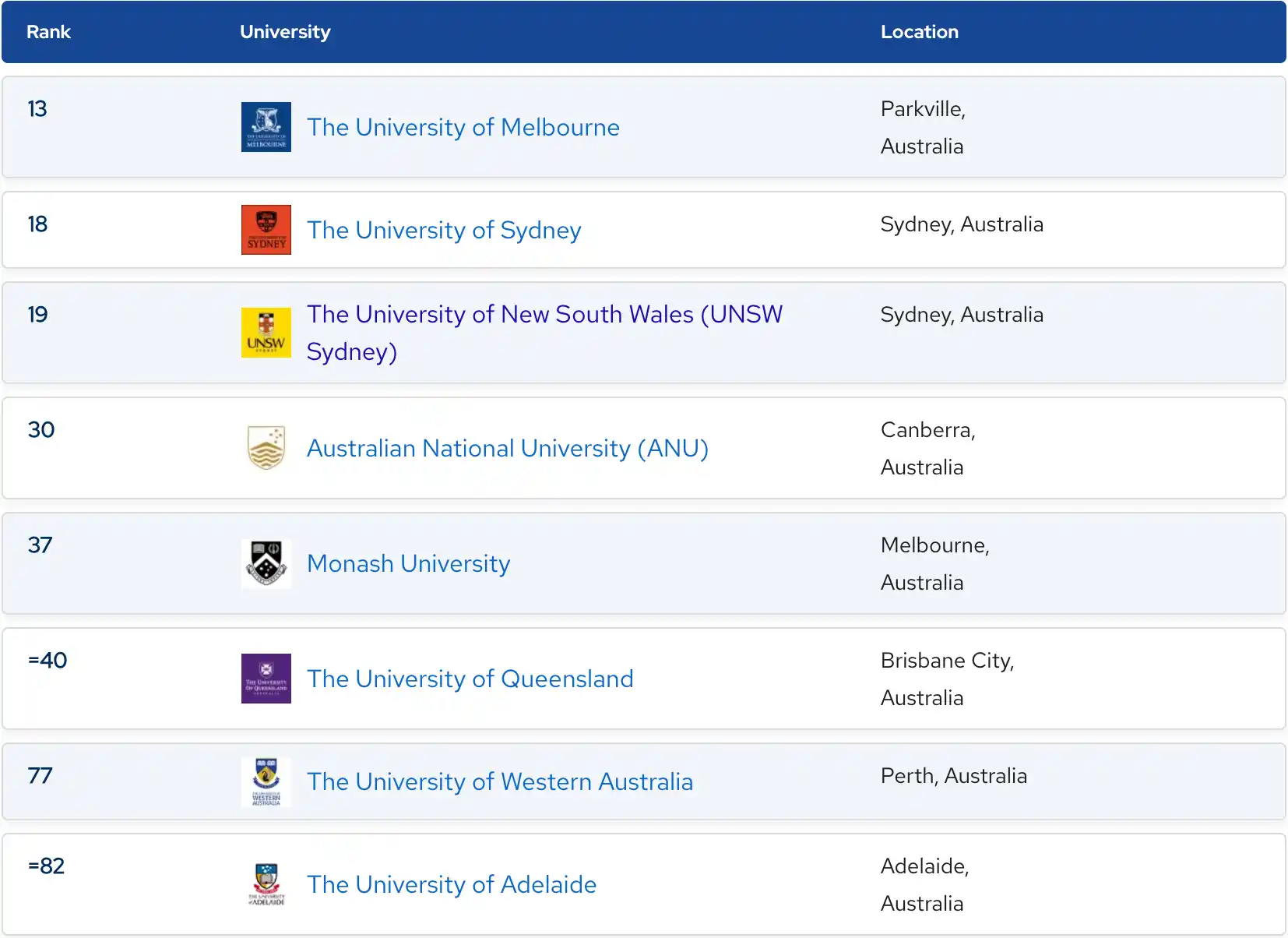
Task: Click the Parkville, Australia location
Action: pyautogui.click(x=924, y=127)
